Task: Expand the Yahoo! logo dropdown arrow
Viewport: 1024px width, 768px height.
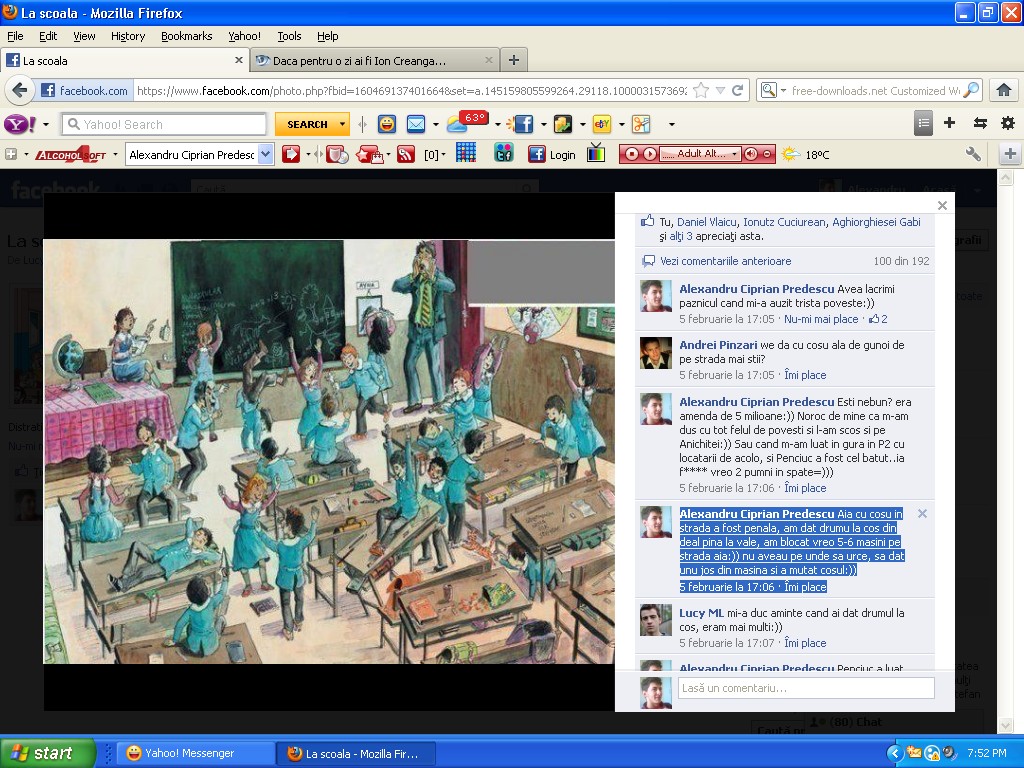Action: [x=46, y=124]
